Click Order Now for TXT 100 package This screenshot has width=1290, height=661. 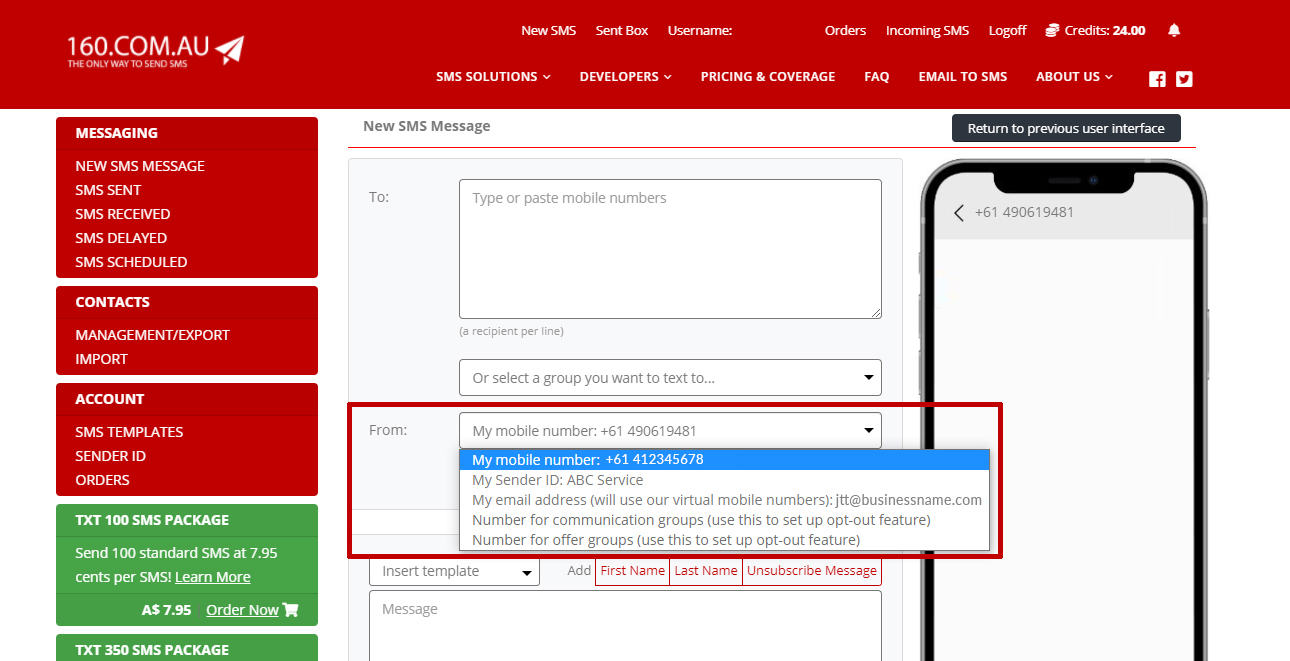242,610
